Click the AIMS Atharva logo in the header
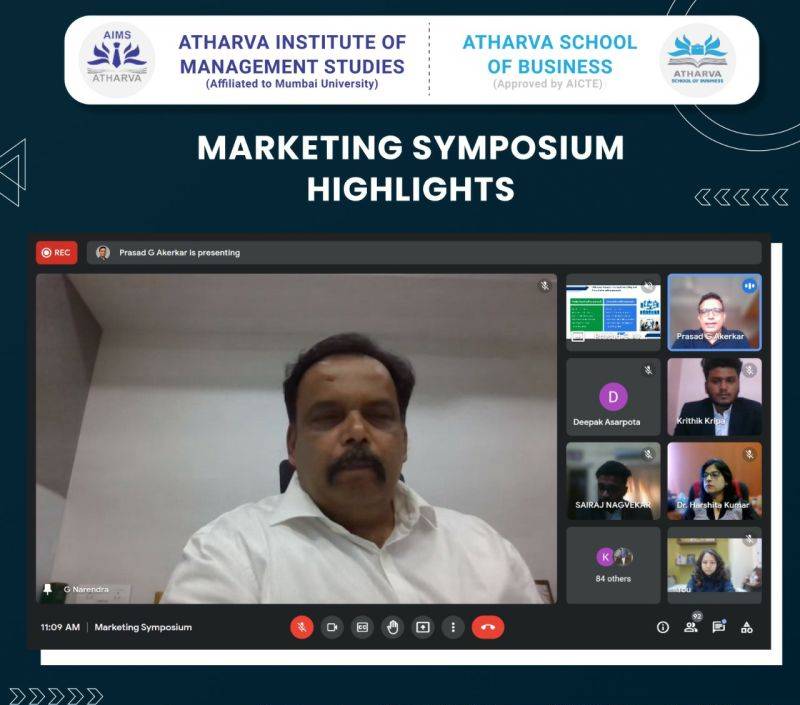 pos(117,59)
